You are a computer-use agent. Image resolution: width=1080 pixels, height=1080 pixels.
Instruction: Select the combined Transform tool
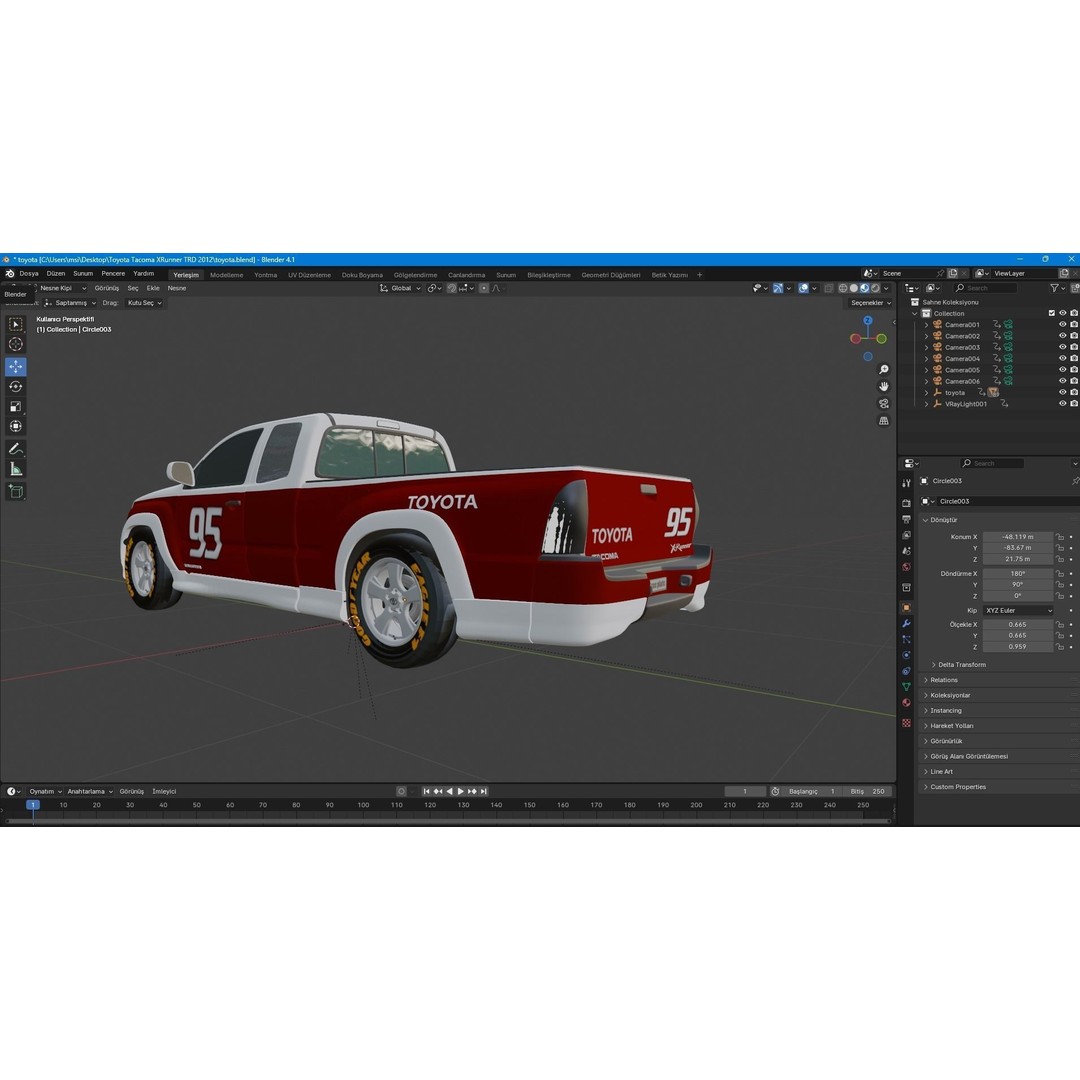pyautogui.click(x=16, y=426)
